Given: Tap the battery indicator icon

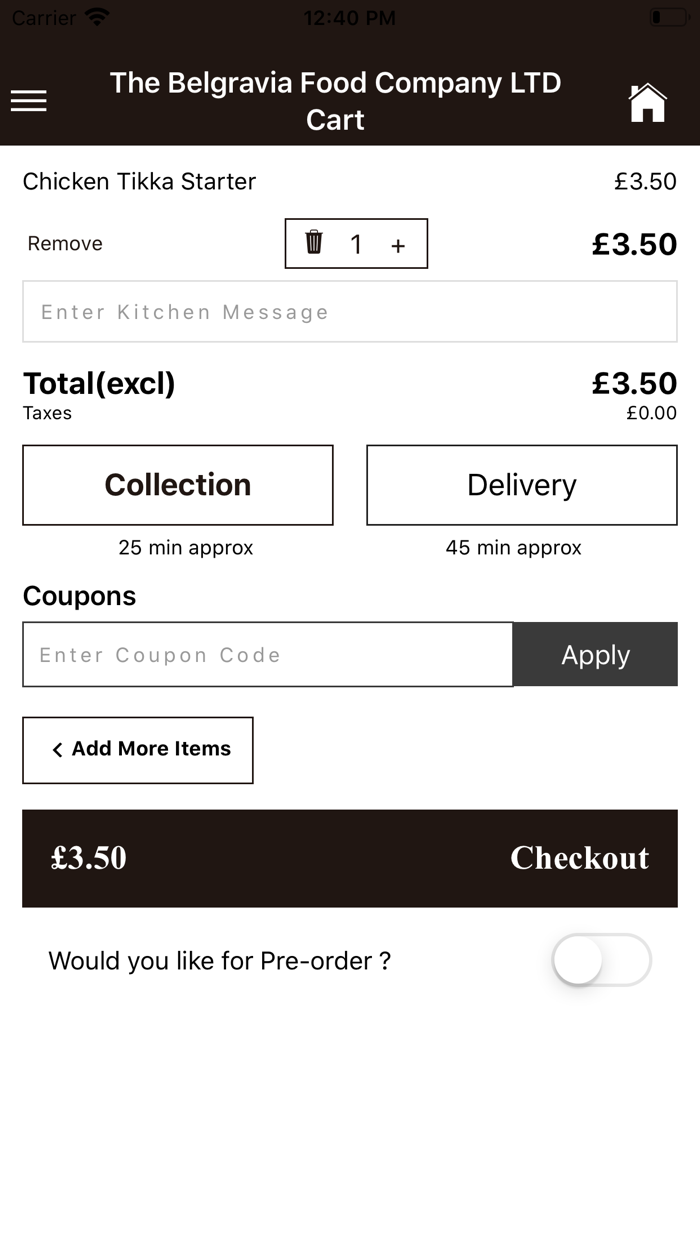Looking at the screenshot, I should coord(667,17).
